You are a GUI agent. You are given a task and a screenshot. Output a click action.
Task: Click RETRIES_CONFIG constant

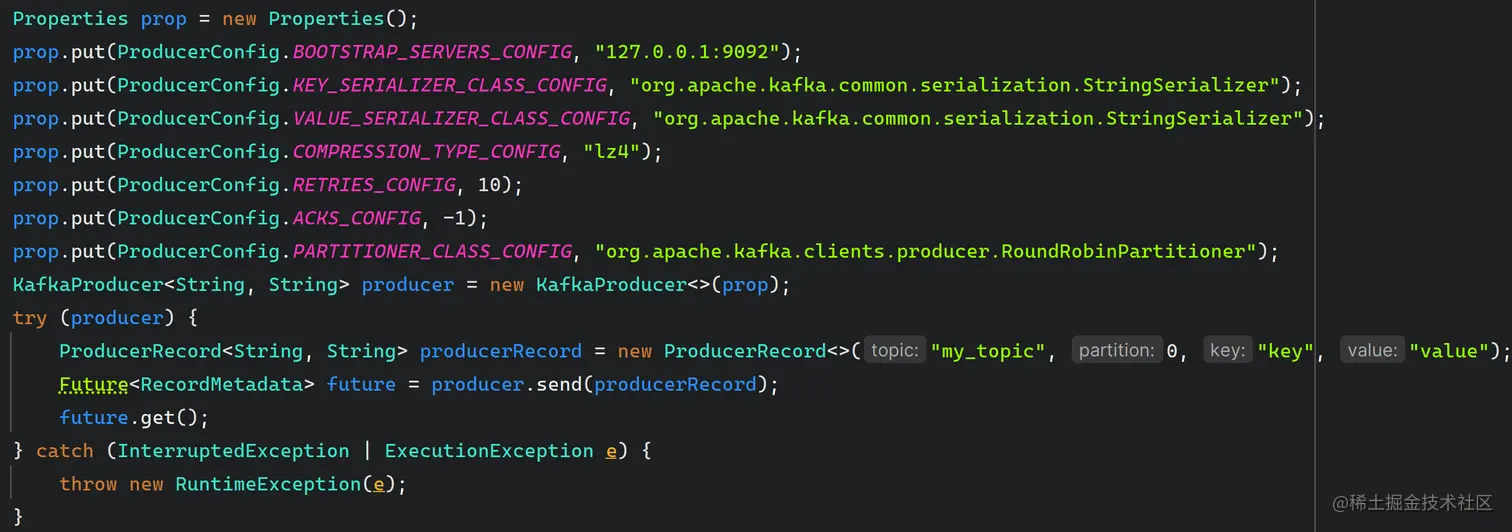click(x=374, y=184)
